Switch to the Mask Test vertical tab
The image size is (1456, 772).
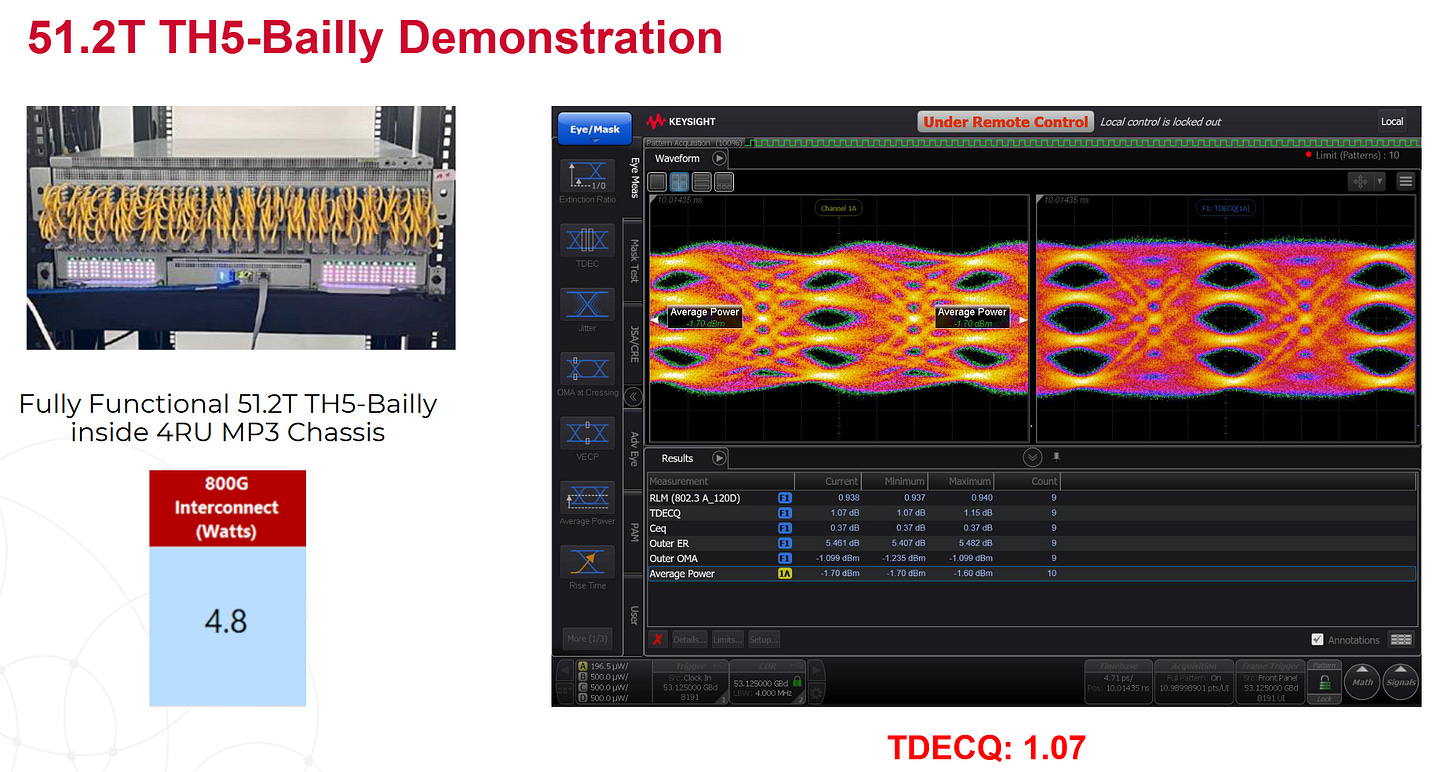coord(634,261)
